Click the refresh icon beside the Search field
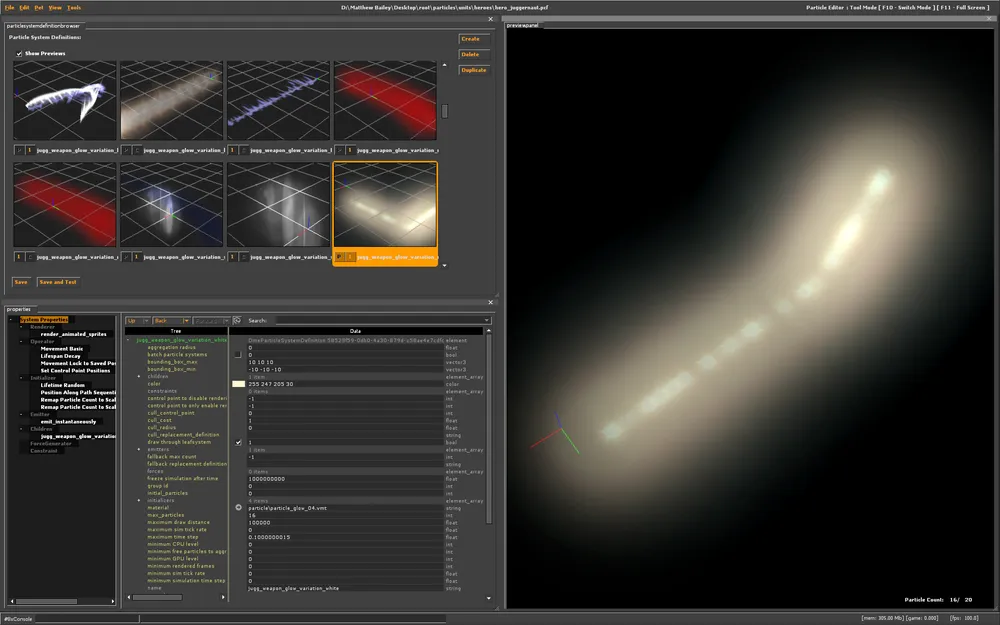Screen dimensions: 1000x625 click(x=237, y=321)
